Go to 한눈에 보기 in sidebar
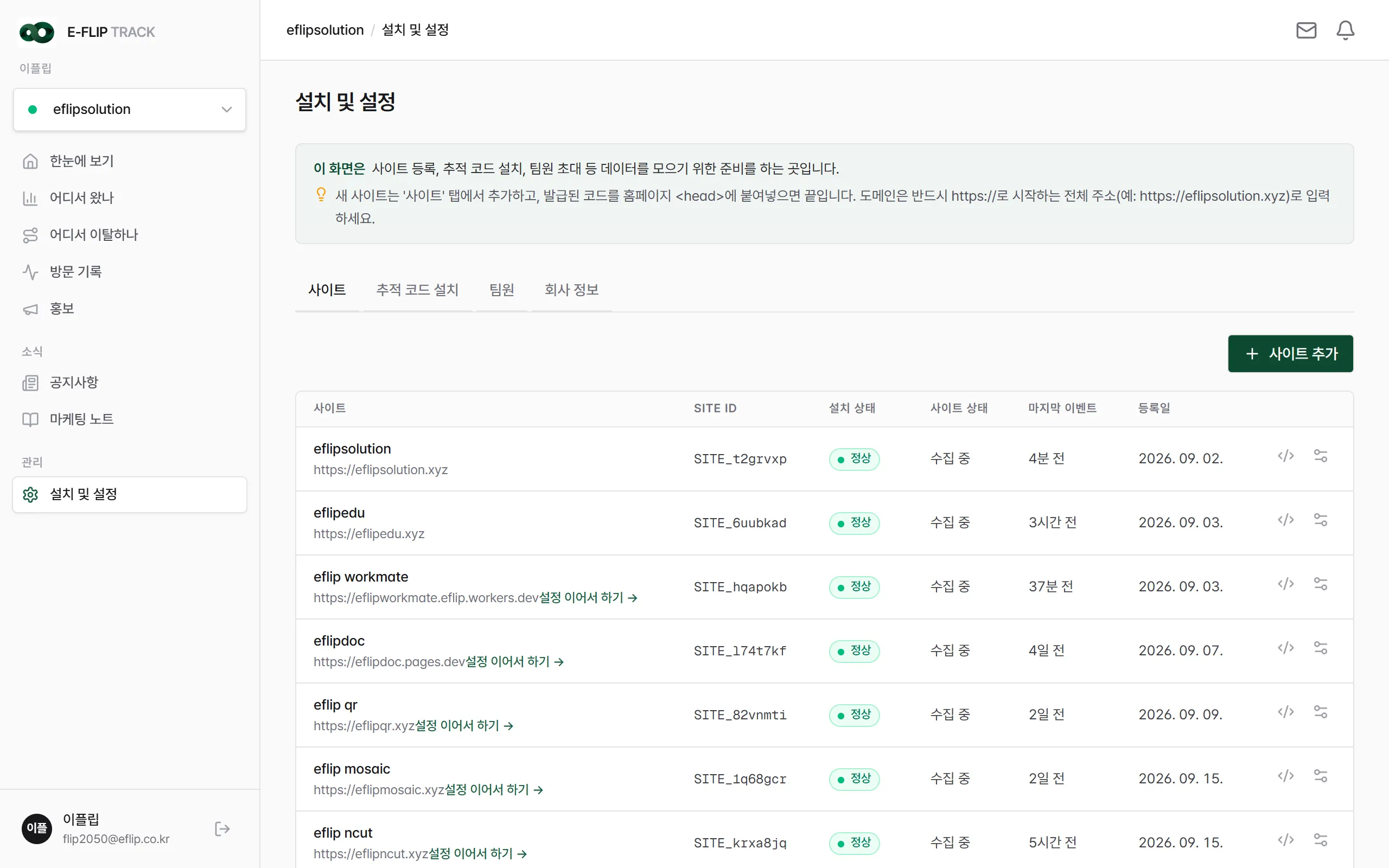The width and height of the screenshot is (1389, 868). (130, 161)
